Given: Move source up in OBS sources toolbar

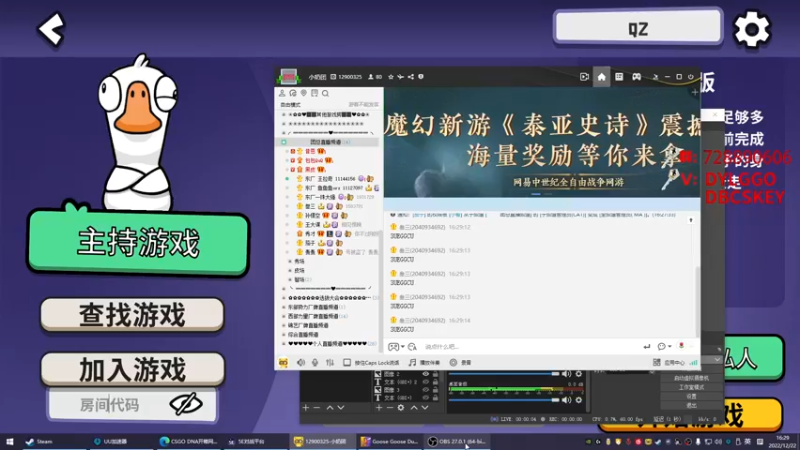Looking at the screenshot, I should point(414,408).
